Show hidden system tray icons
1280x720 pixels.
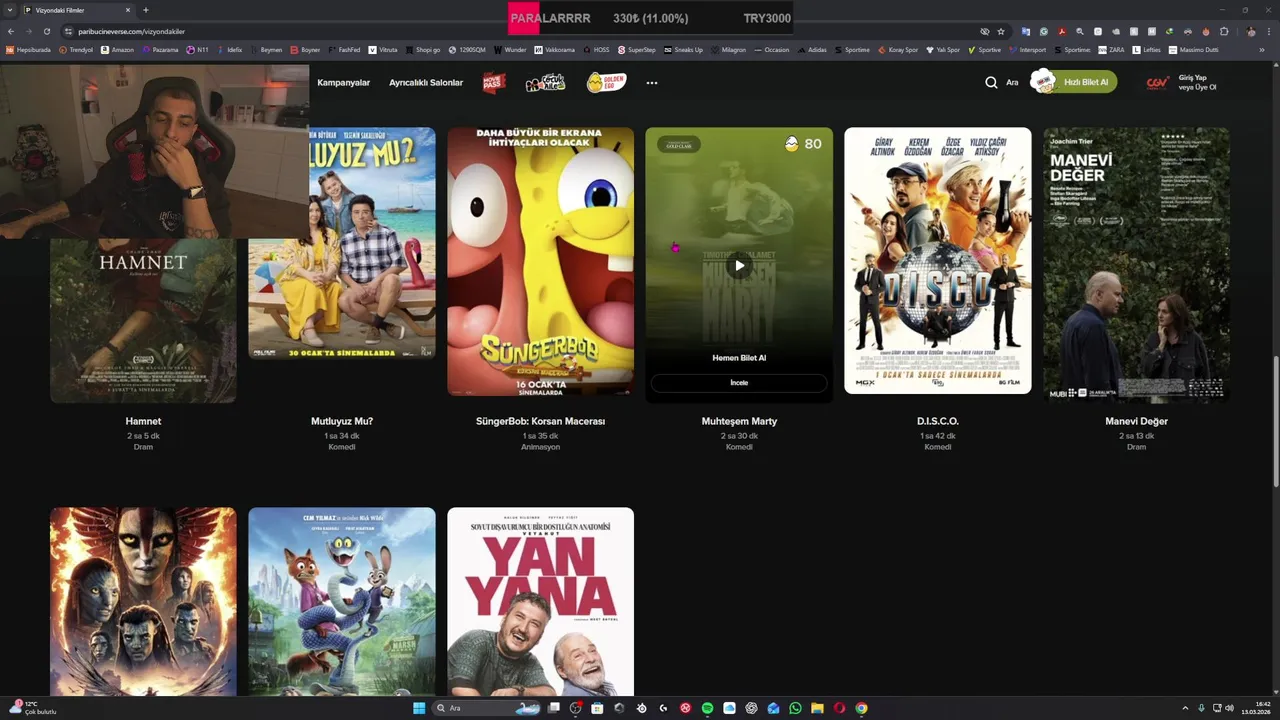pos(1185,708)
